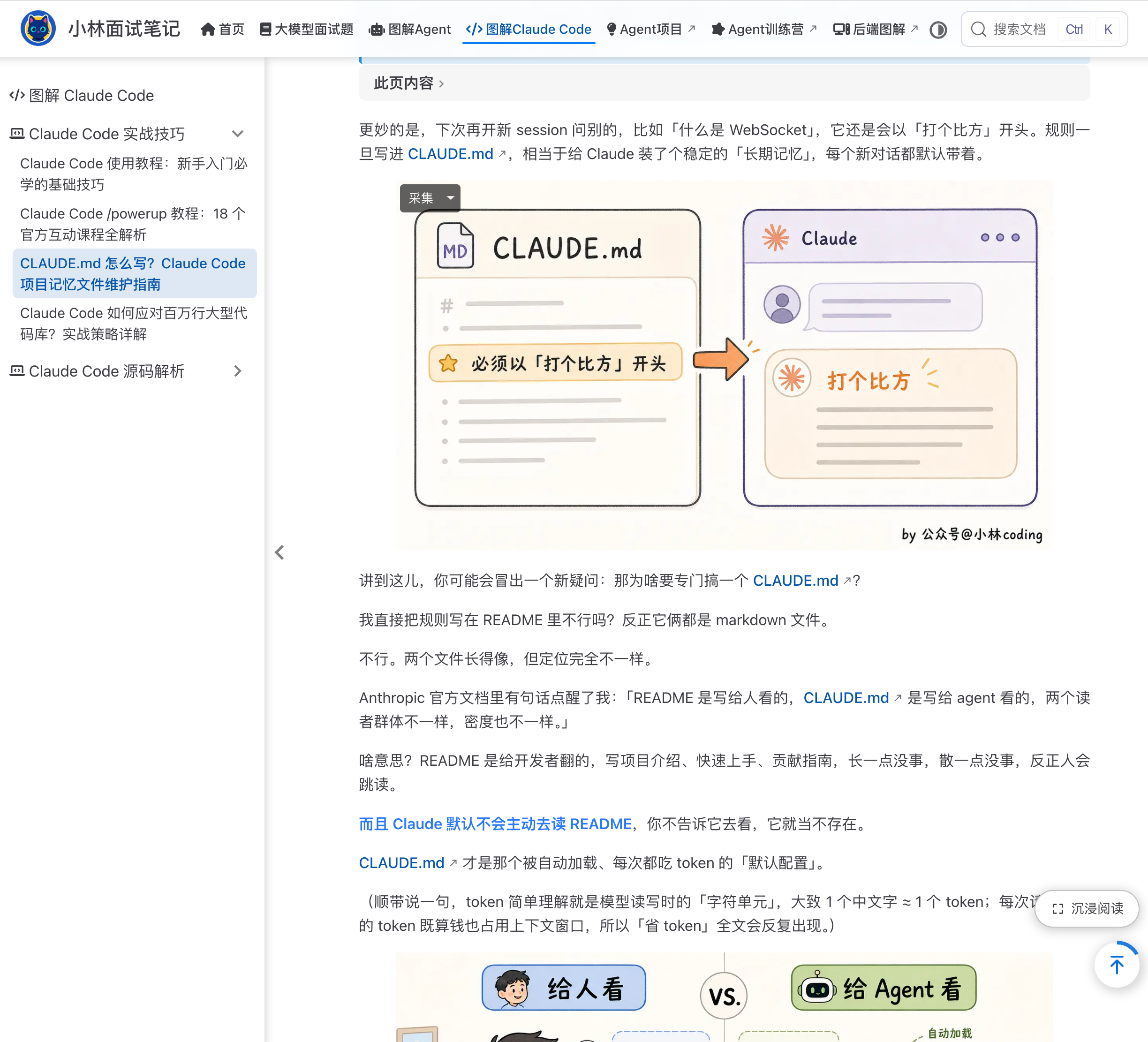Open the 图解Agent nav item
1148x1042 pixels.
click(x=409, y=29)
